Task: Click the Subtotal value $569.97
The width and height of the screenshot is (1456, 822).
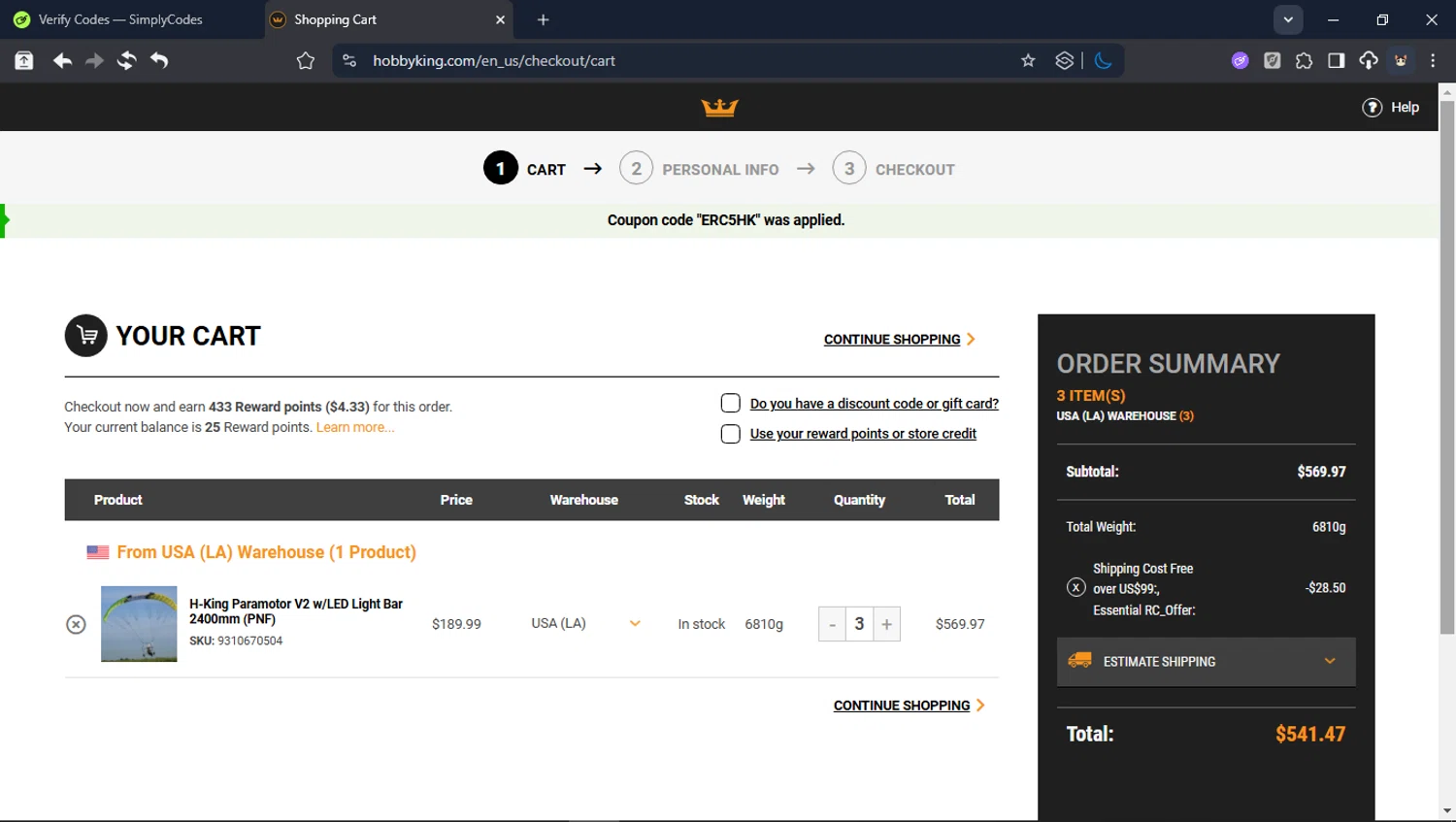Action: point(1321,472)
